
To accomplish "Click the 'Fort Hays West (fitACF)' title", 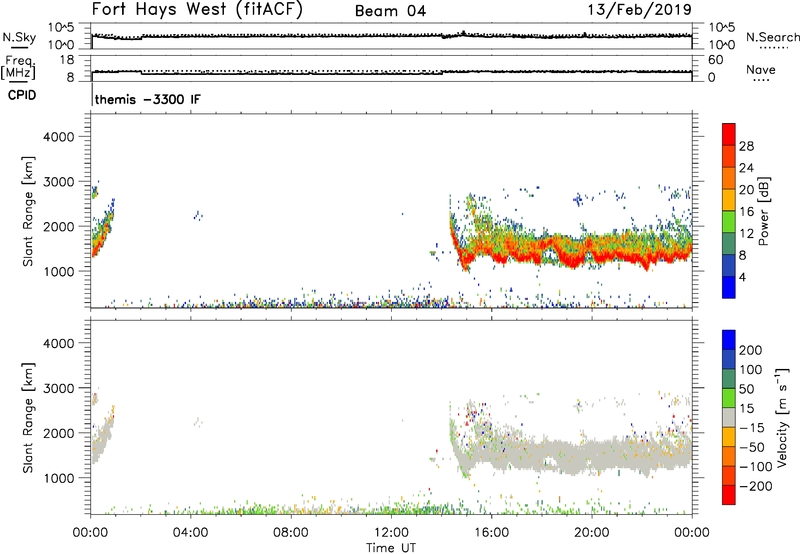I will tap(197, 10).
